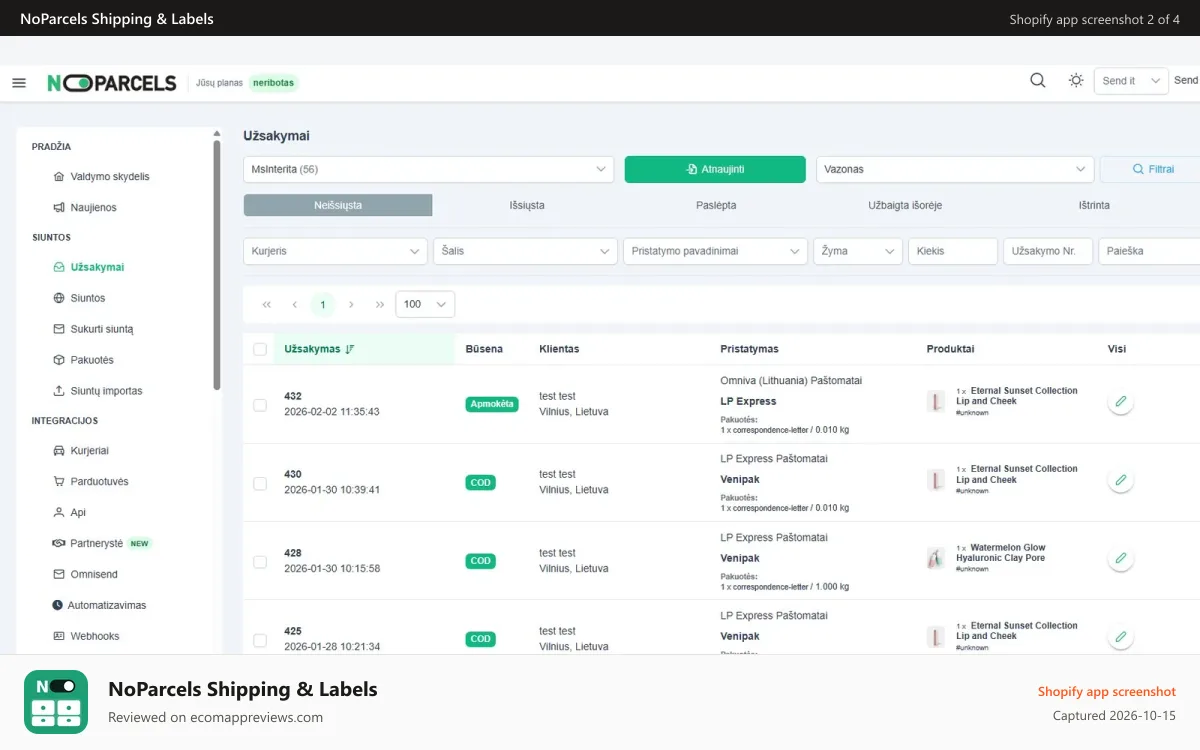Click the Sukurti siuntą envelope icon
Viewport: 1200px width, 750px height.
click(58, 329)
